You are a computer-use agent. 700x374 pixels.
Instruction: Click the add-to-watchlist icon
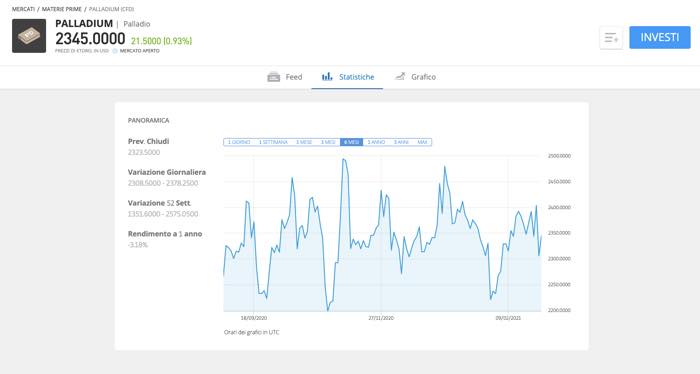611,37
